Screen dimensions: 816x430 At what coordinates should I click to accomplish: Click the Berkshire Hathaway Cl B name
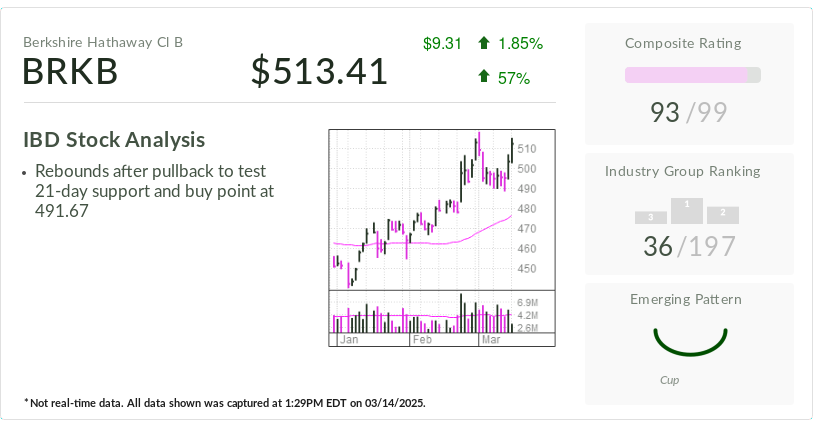(x=103, y=42)
